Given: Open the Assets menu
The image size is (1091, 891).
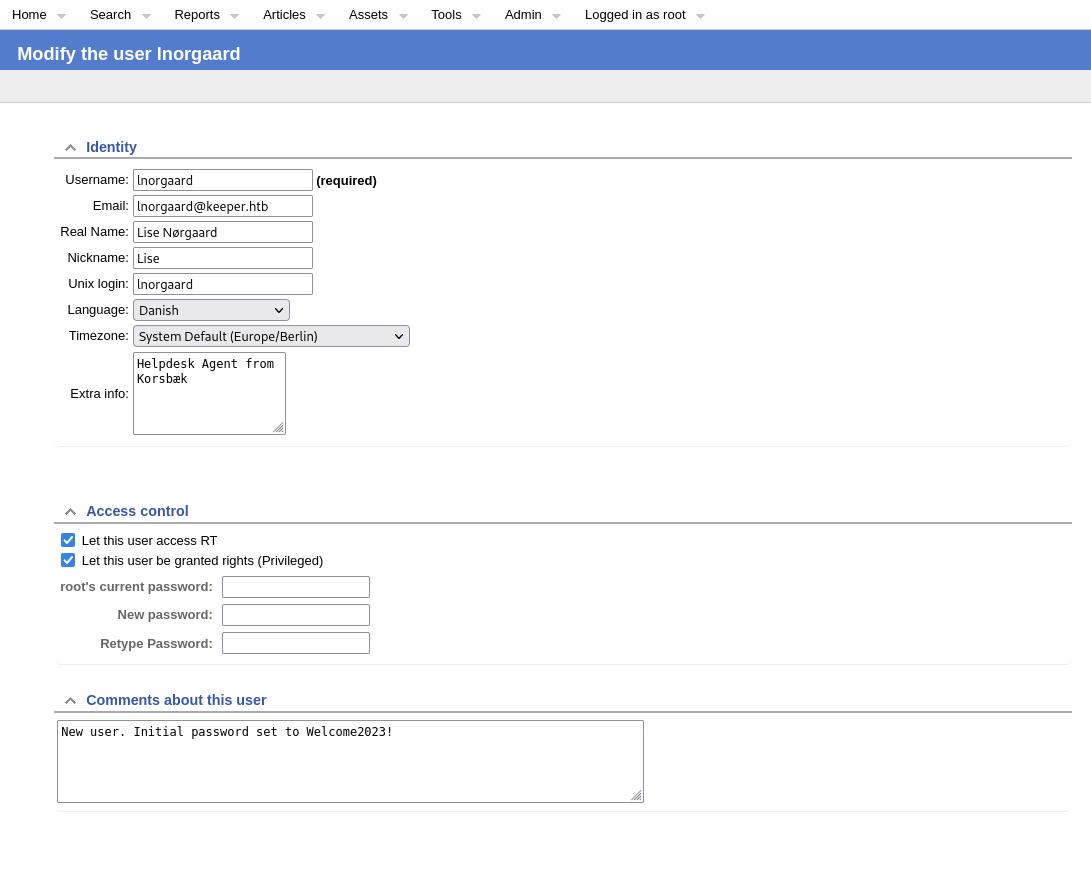Looking at the screenshot, I should point(368,14).
